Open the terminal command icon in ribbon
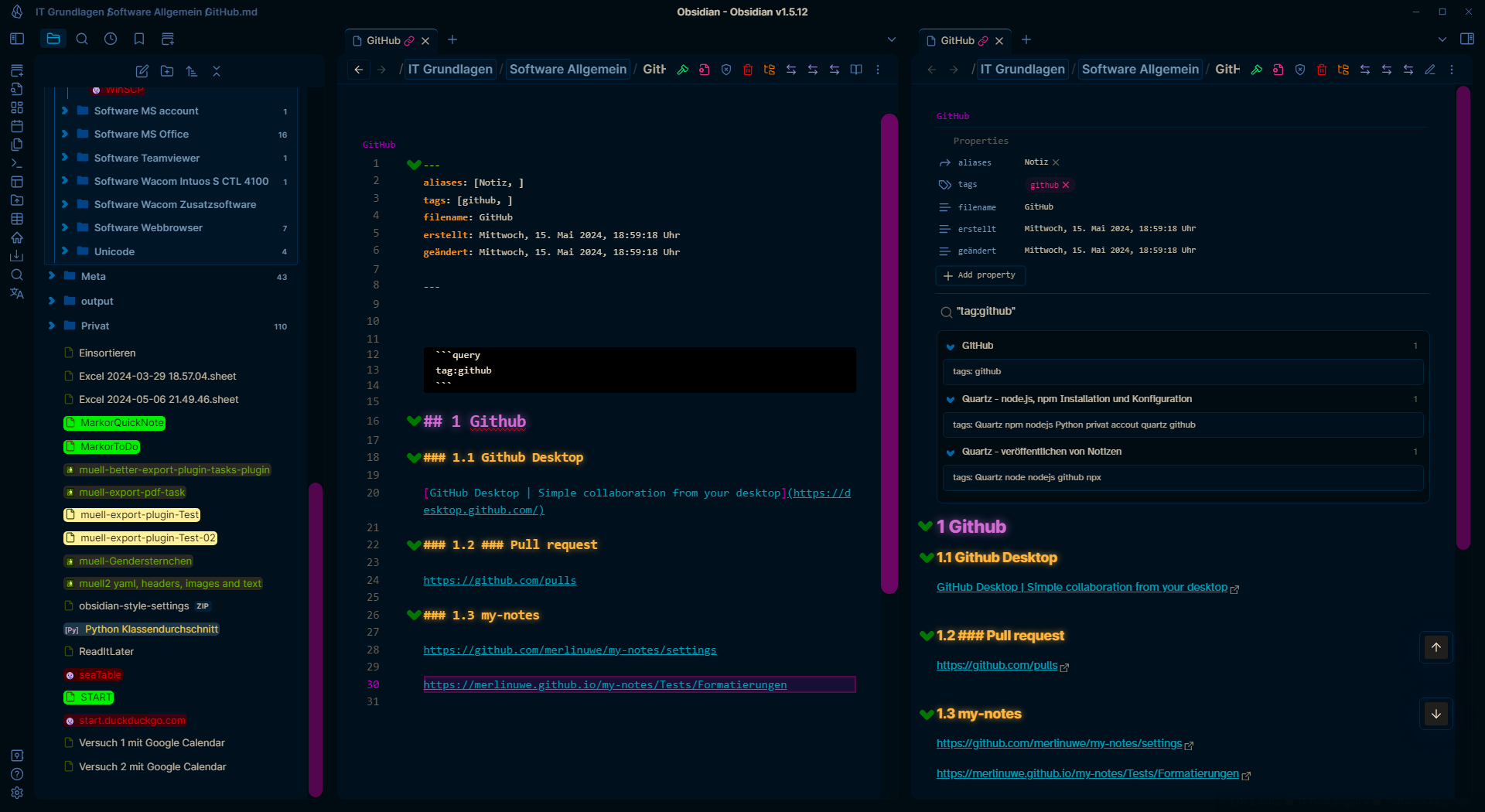 [17, 163]
